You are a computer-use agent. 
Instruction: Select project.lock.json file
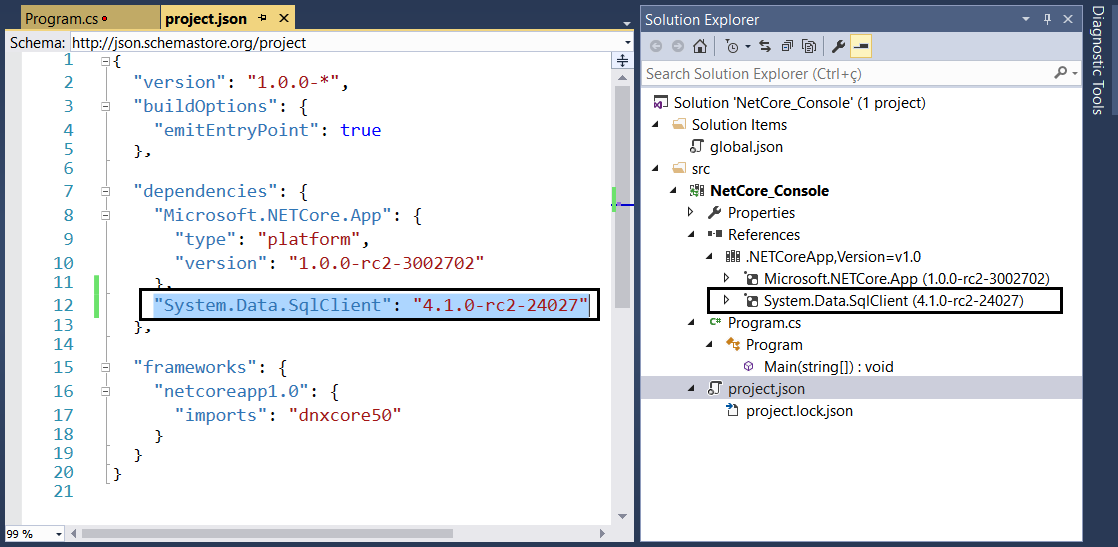(799, 411)
